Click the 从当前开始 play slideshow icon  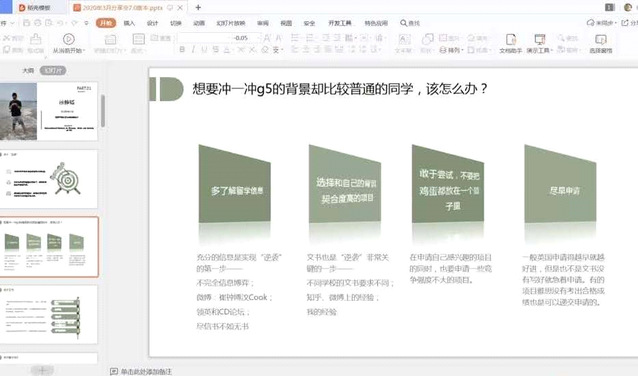pyautogui.click(x=68, y=39)
